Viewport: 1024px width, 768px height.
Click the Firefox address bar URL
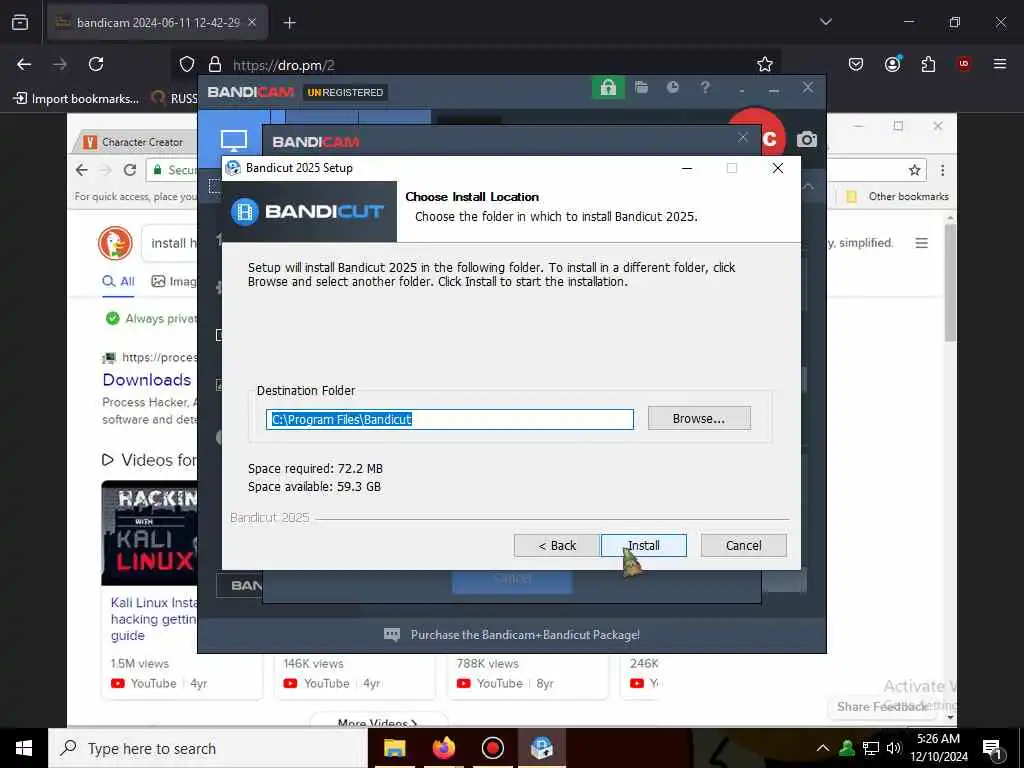click(x=283, y=65)
